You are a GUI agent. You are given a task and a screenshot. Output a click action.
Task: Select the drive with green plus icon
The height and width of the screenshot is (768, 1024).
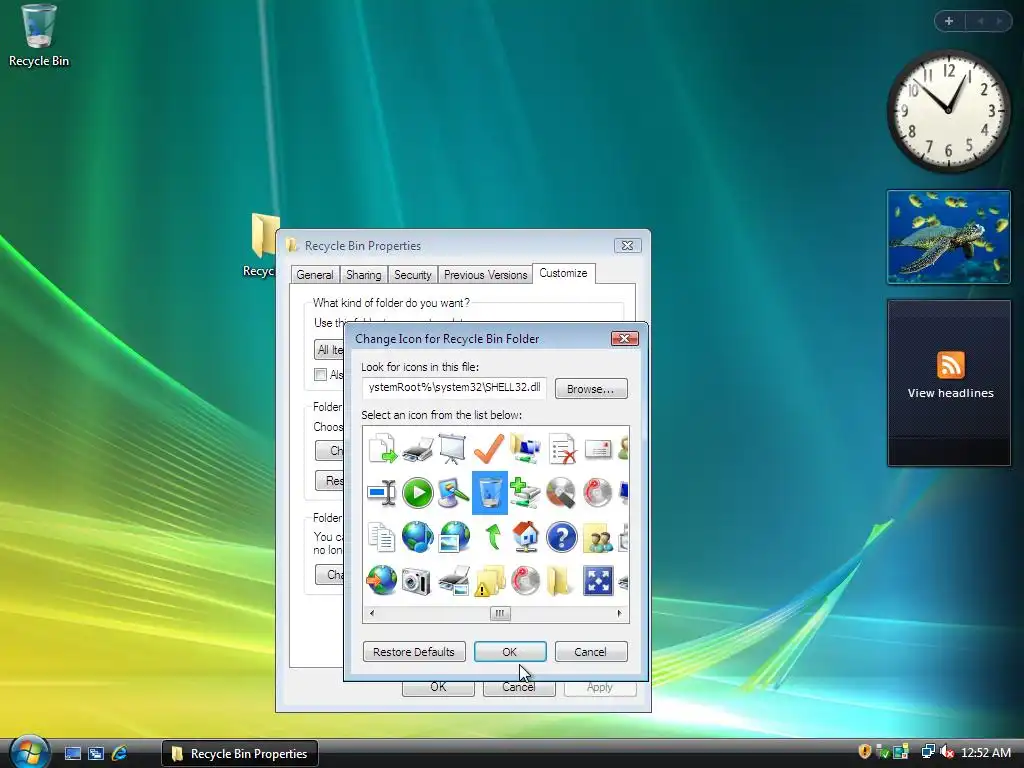coord(525,492)
